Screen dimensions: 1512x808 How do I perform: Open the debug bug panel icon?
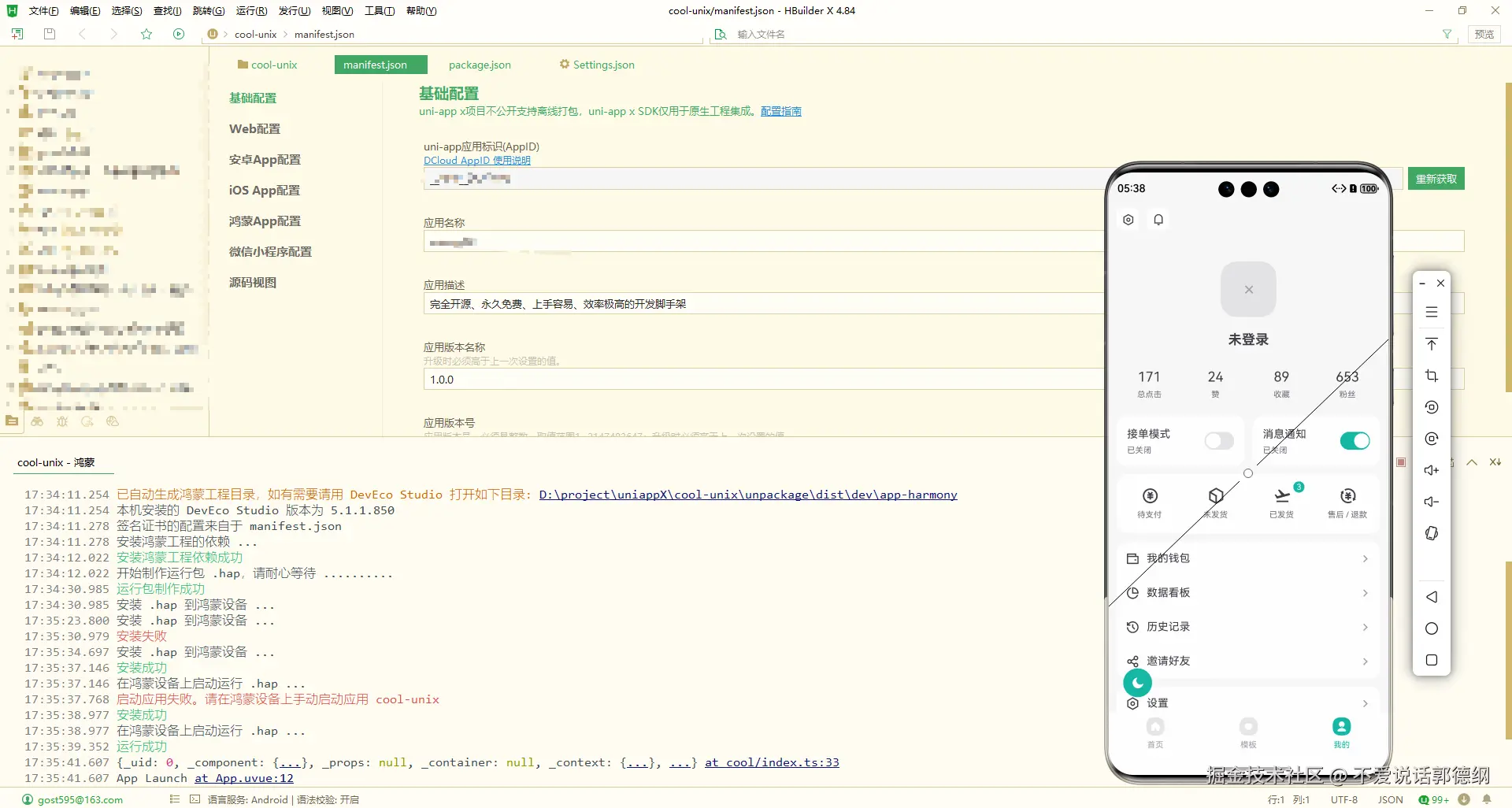pyautogui.click(x=62, y=421)
